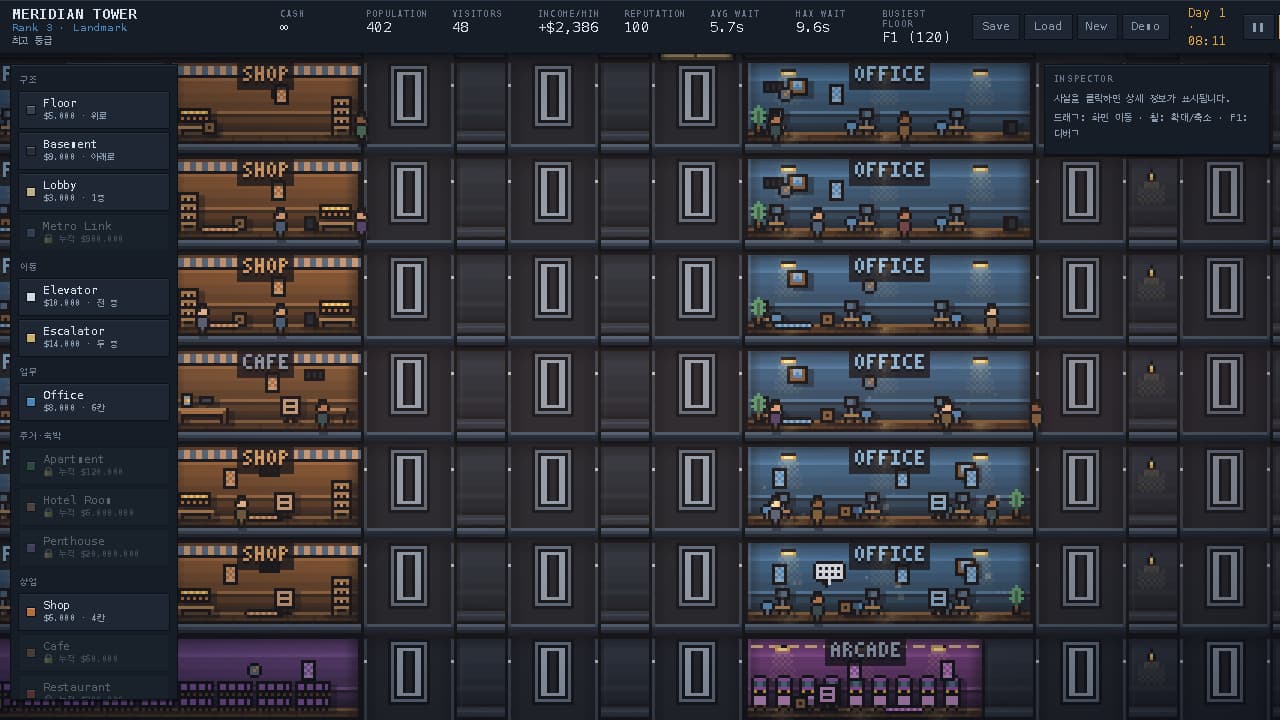This screenshot has width=1280, height=720.
Task: Click the speech bubble icon in the office
Action: pos(829,573)
